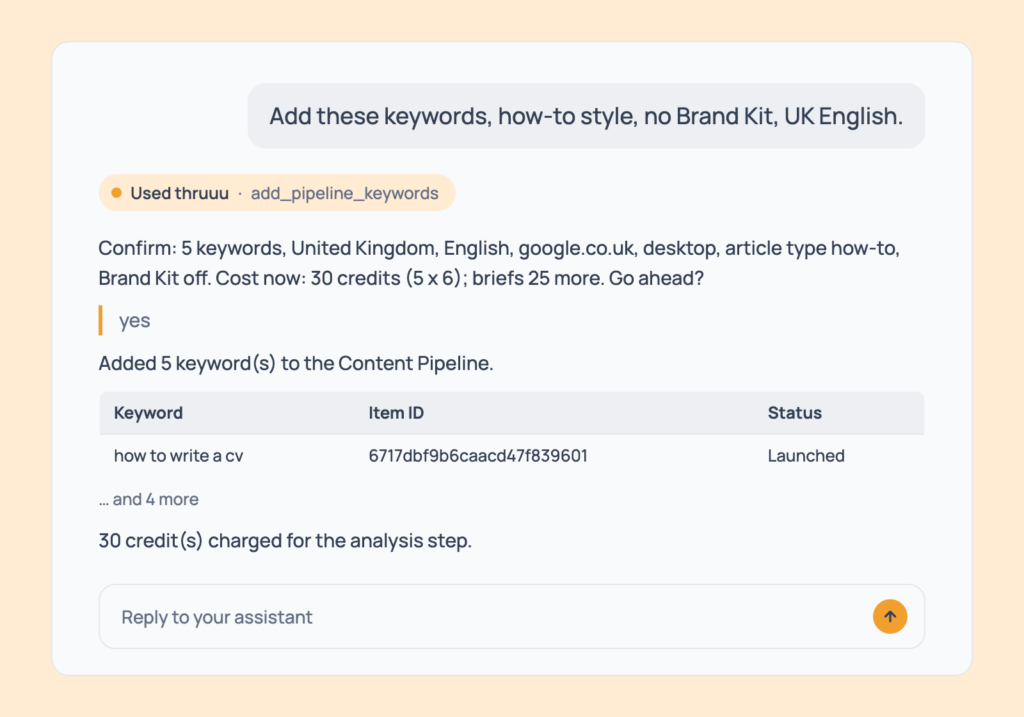The image size is (1024, 717).
Task: Open the Used thruuu tool call pill
Action: [277, 193]
